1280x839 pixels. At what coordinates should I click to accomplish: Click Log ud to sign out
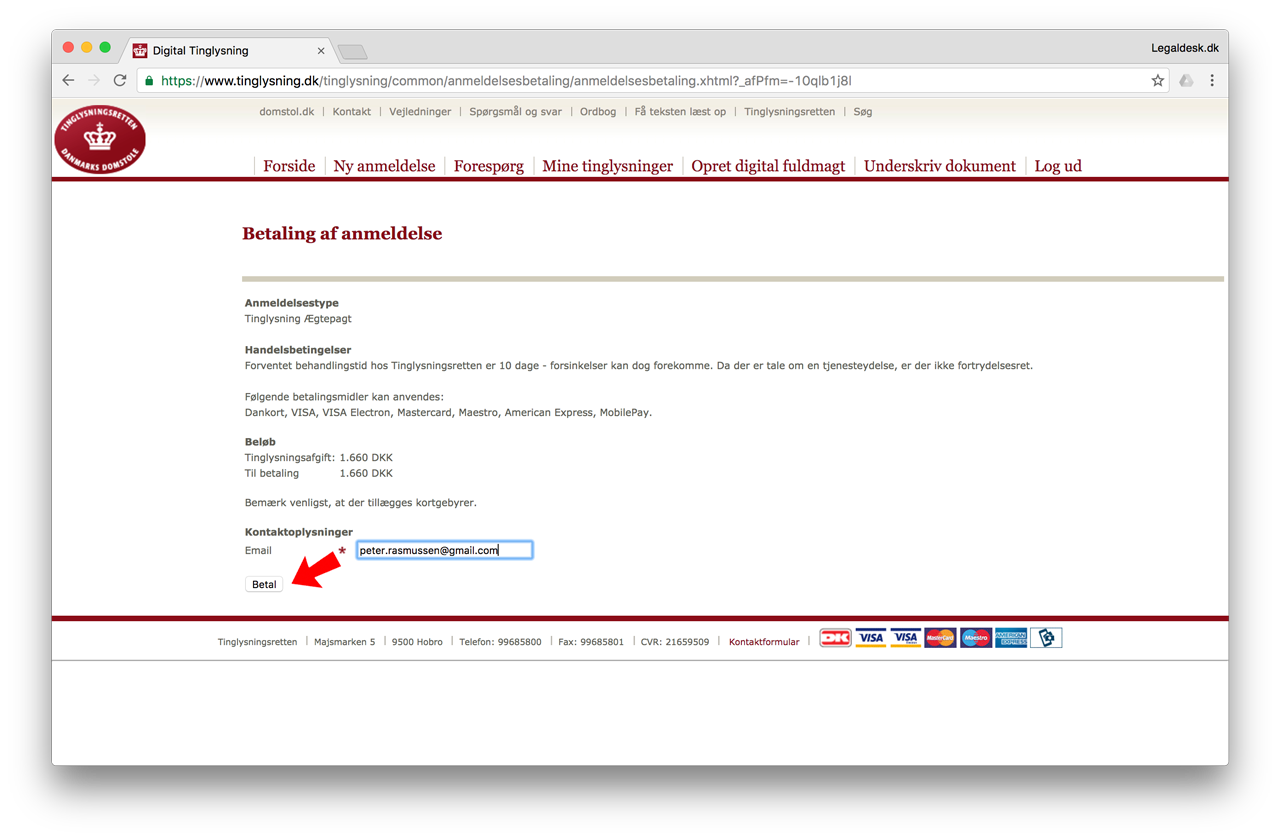coord(1058,166)
